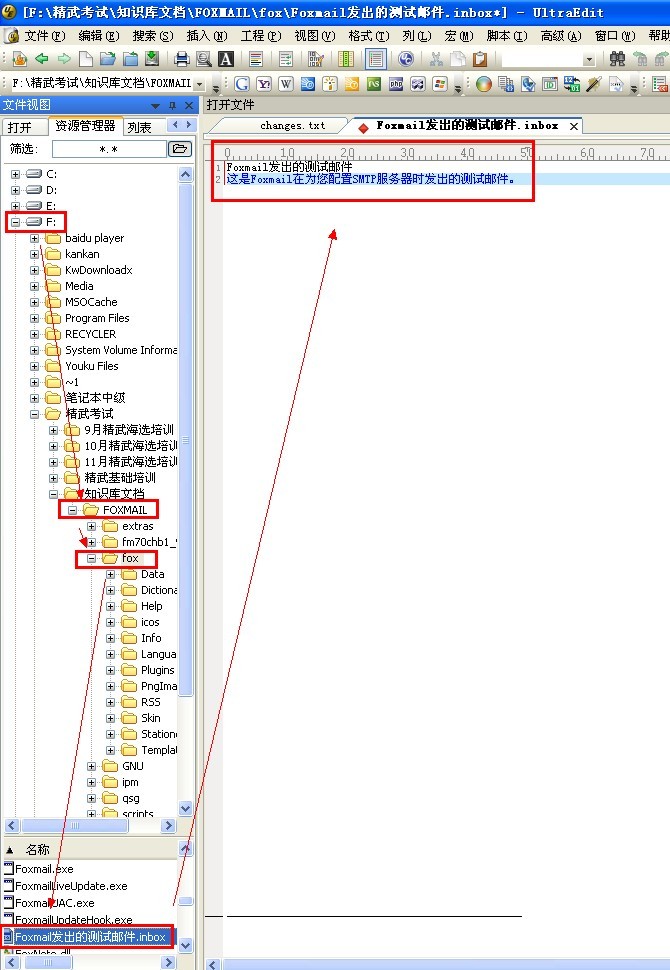The width and height of the screenshot is (670, 970).
Task: Click the cut scissors icon
Action: (x=436, y=59)
